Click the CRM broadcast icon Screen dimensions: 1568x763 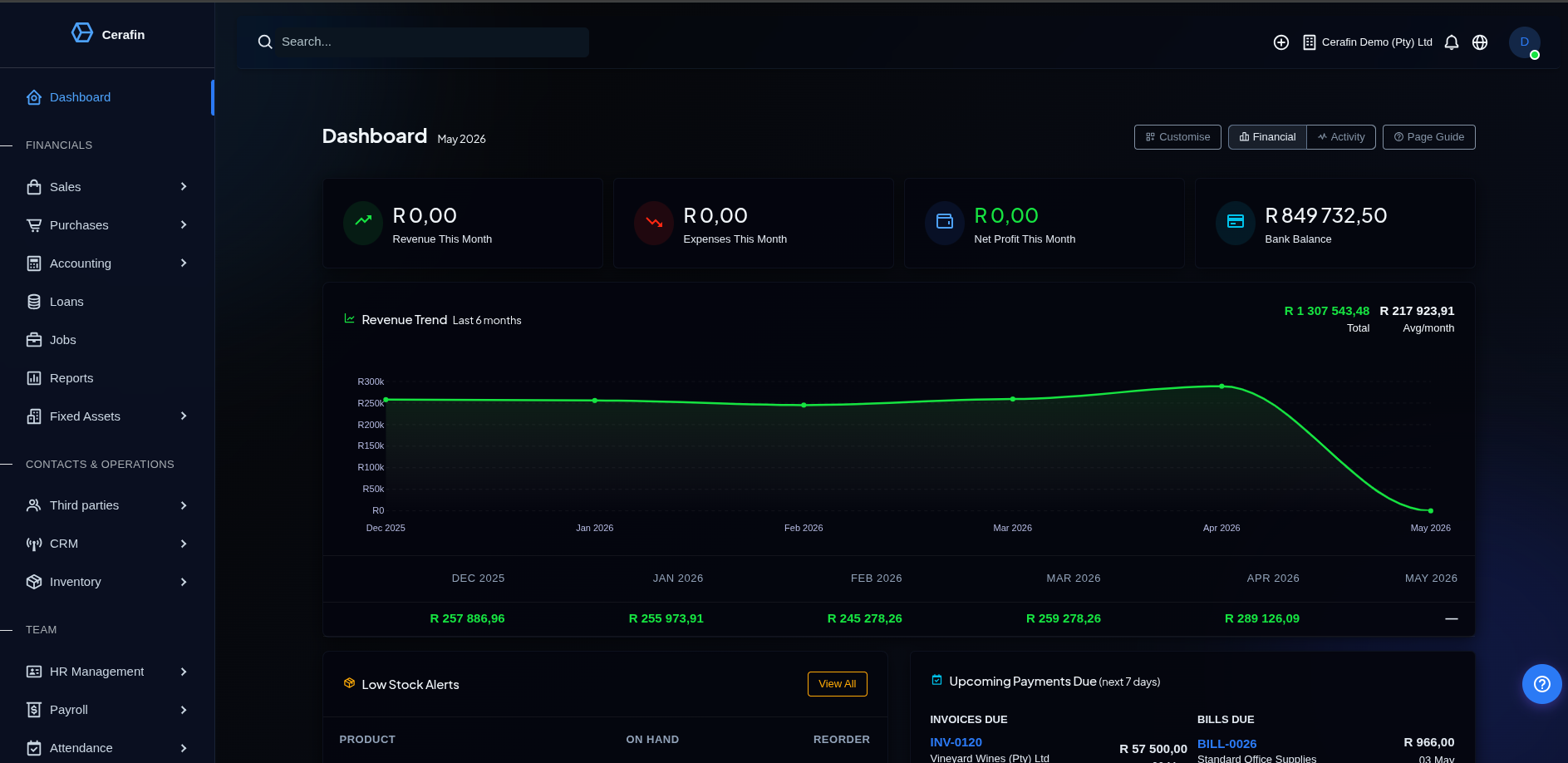(34, 544)
